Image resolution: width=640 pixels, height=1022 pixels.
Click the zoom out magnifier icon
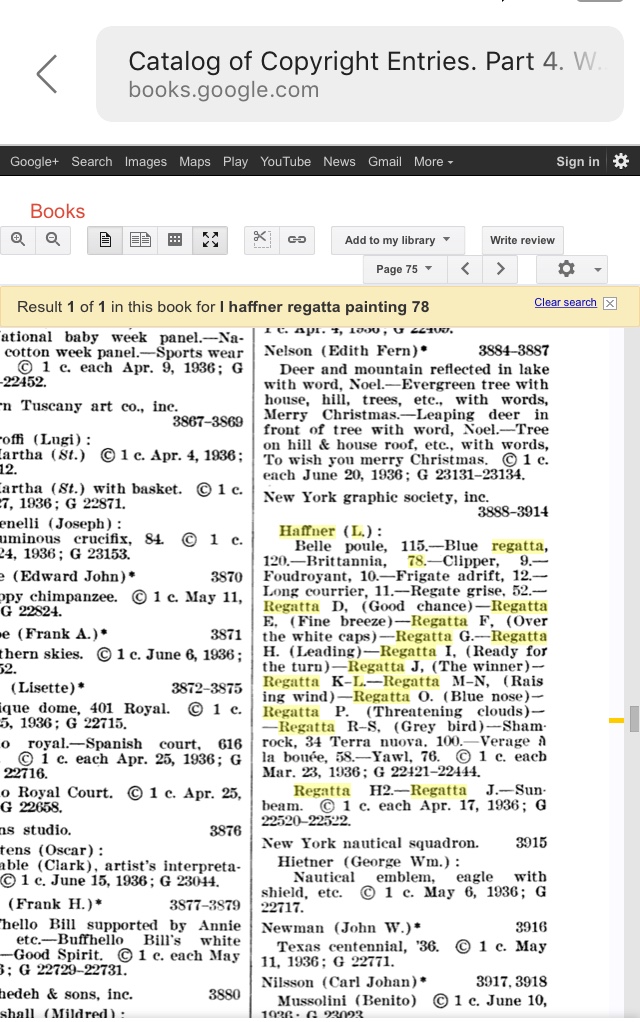tap(53, 240)
